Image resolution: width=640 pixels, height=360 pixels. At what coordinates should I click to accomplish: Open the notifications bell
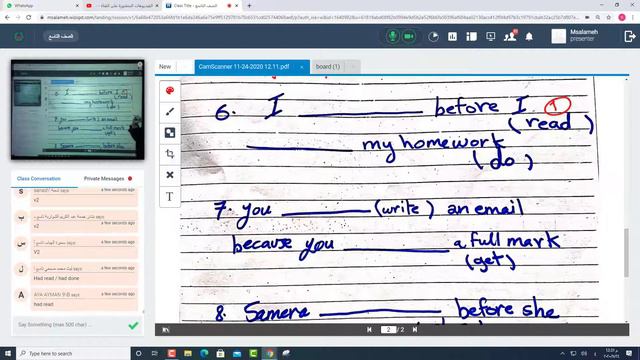click(x=529, y=37)
